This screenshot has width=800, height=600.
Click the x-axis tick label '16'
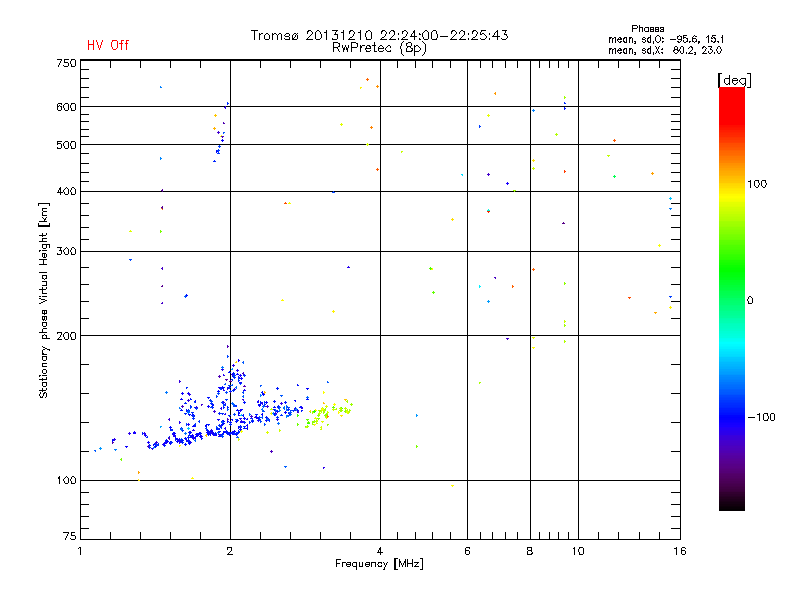point(680,551)
